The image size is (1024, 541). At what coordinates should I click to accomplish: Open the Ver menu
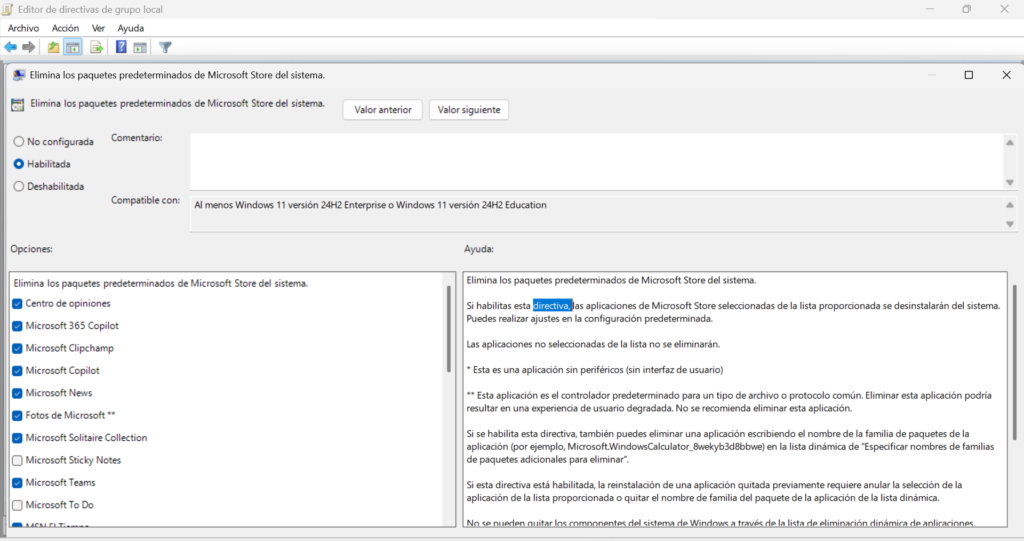point(98,28)
